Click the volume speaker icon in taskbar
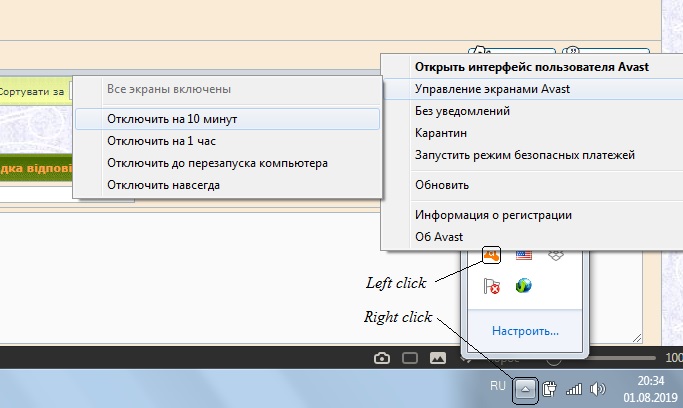This screenshot has width=683, height=408. point(599,388)
